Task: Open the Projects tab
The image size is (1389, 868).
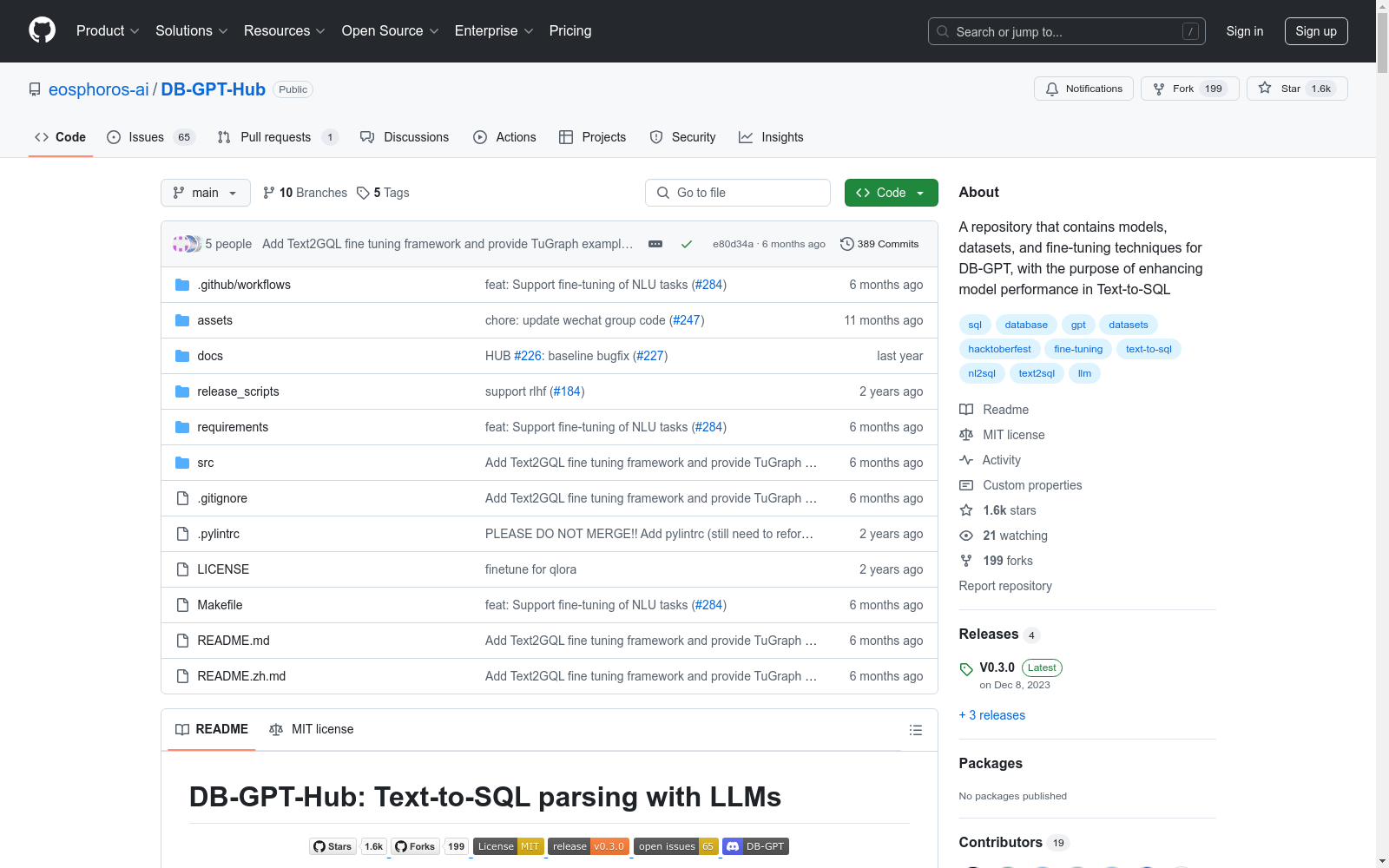Action: click(592, 137)
